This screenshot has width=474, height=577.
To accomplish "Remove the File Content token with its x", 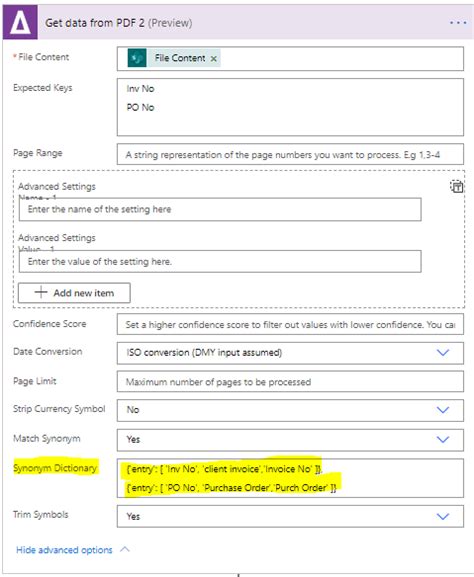I will (x=213, y=59).
